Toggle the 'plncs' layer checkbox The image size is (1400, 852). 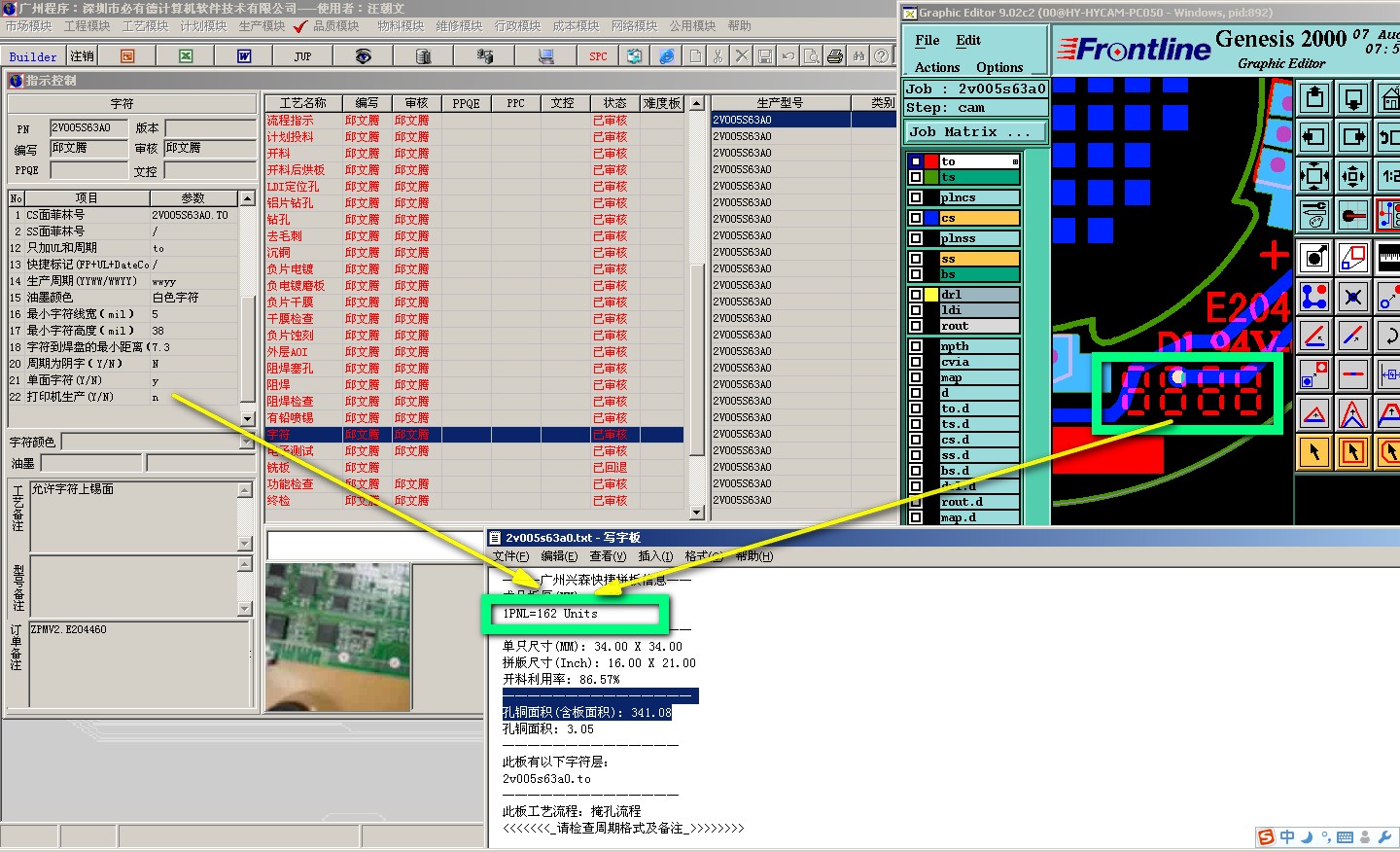(x=916, y=197)
